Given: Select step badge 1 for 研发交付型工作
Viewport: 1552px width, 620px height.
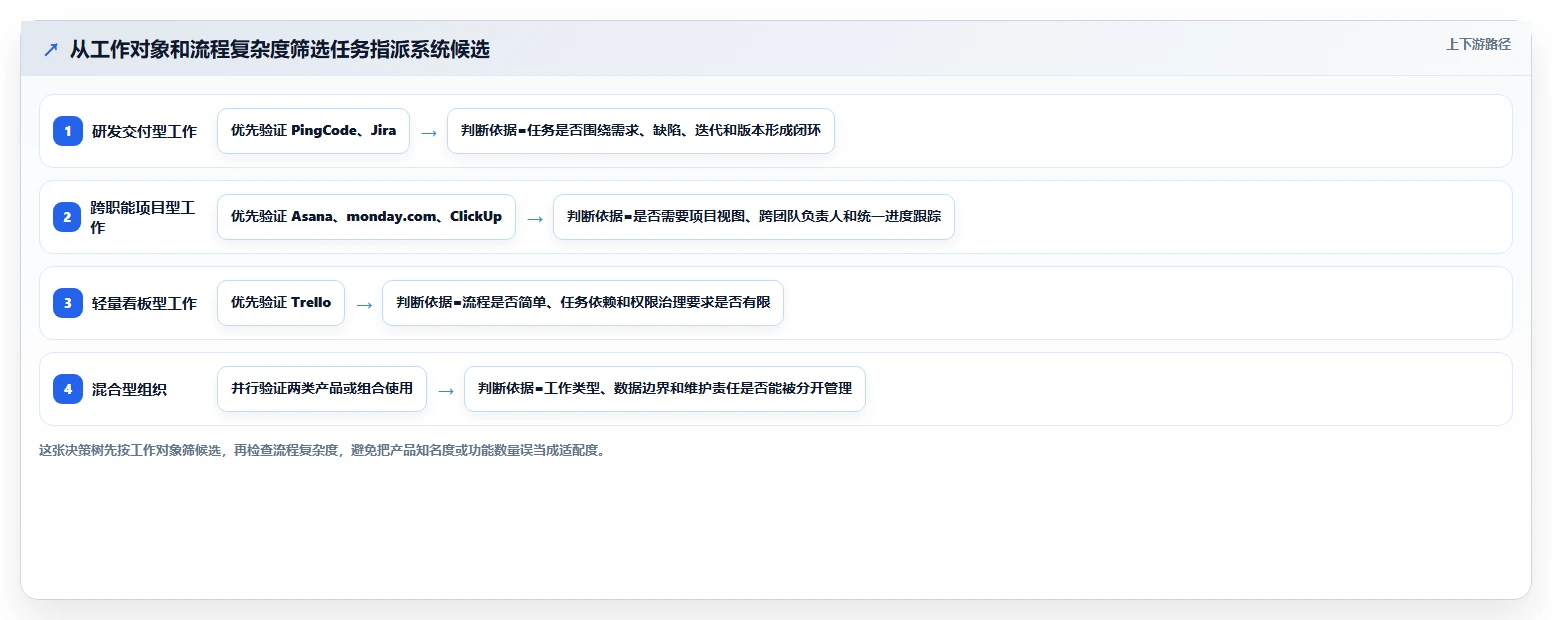Looking at the screenshot, I should coord(68,131).
